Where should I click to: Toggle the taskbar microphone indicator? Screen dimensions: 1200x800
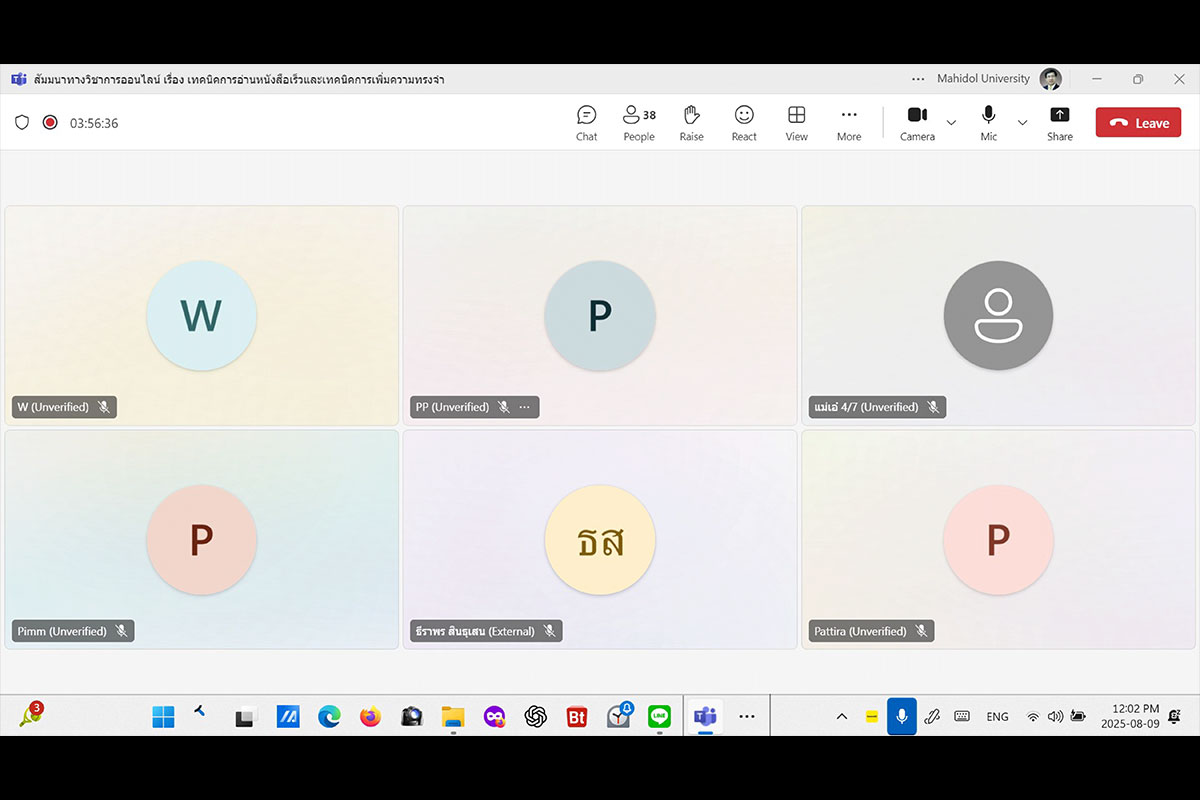tap(901, 716)
